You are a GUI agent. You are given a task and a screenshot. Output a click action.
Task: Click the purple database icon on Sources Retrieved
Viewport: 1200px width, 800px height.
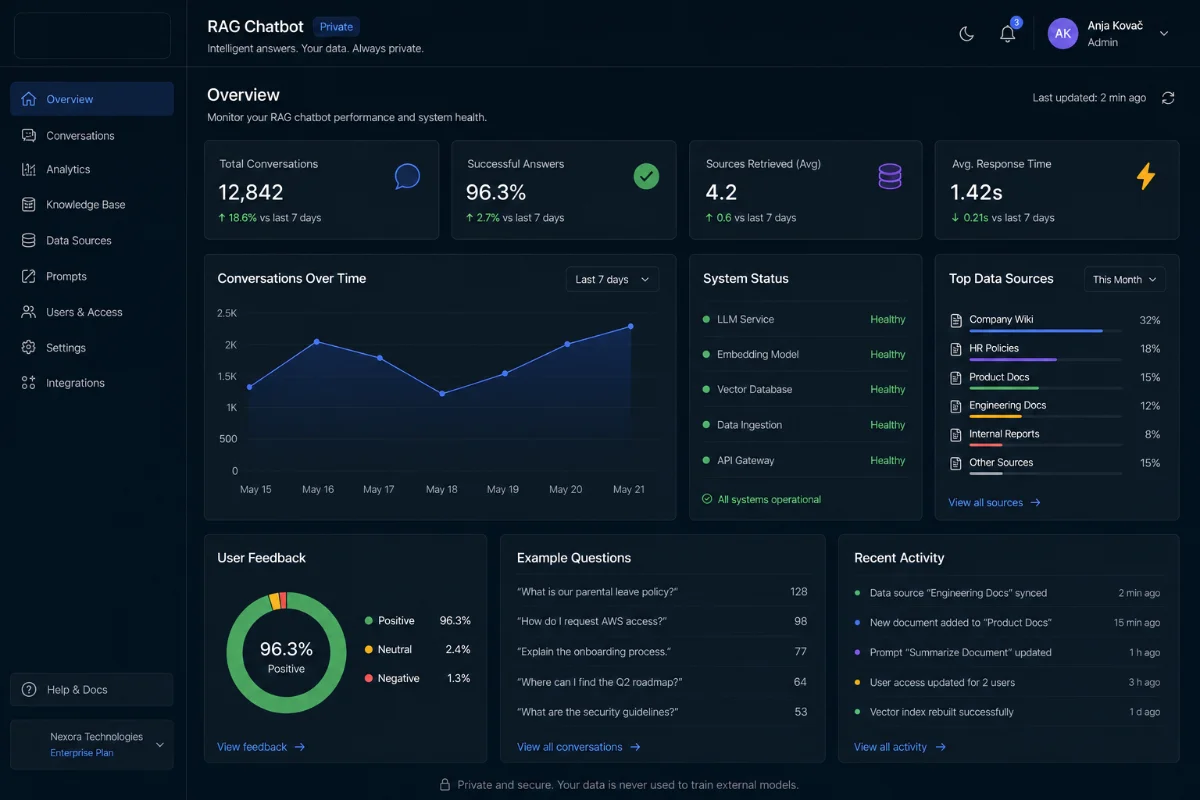coord(889,177)
